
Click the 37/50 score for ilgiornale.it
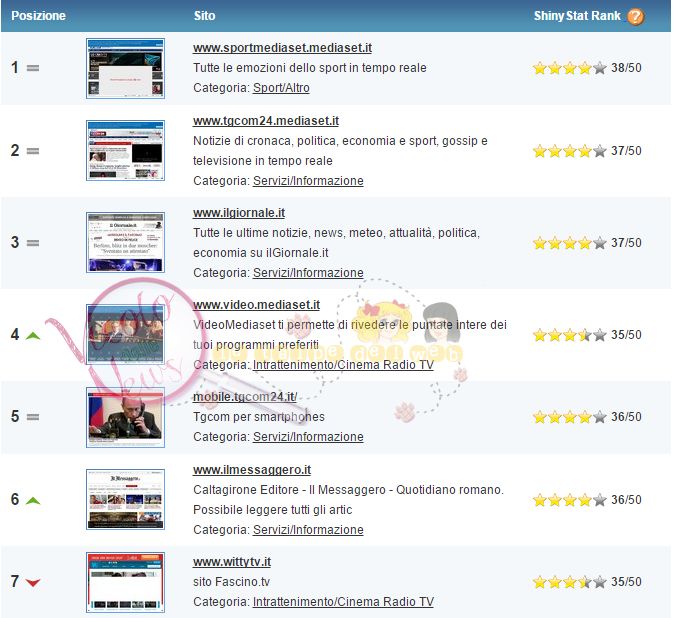click(626, 243)
